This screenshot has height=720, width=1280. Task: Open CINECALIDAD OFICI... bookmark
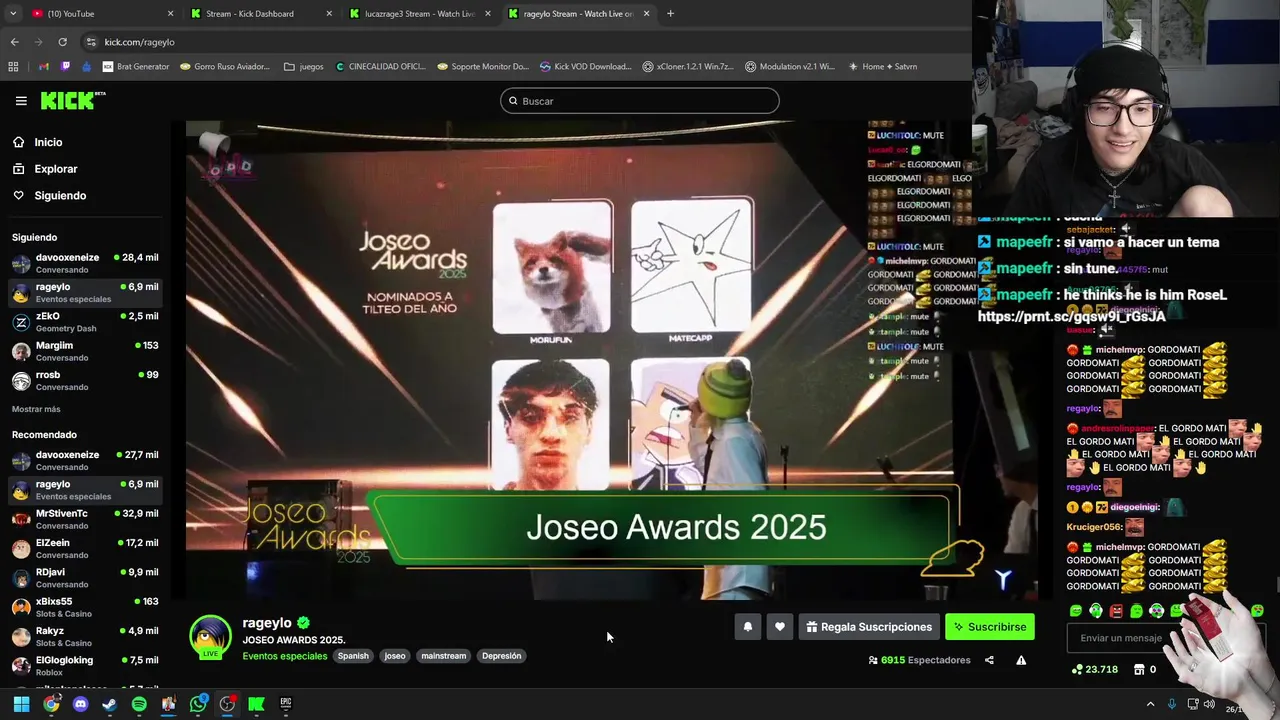pos(380,67)
